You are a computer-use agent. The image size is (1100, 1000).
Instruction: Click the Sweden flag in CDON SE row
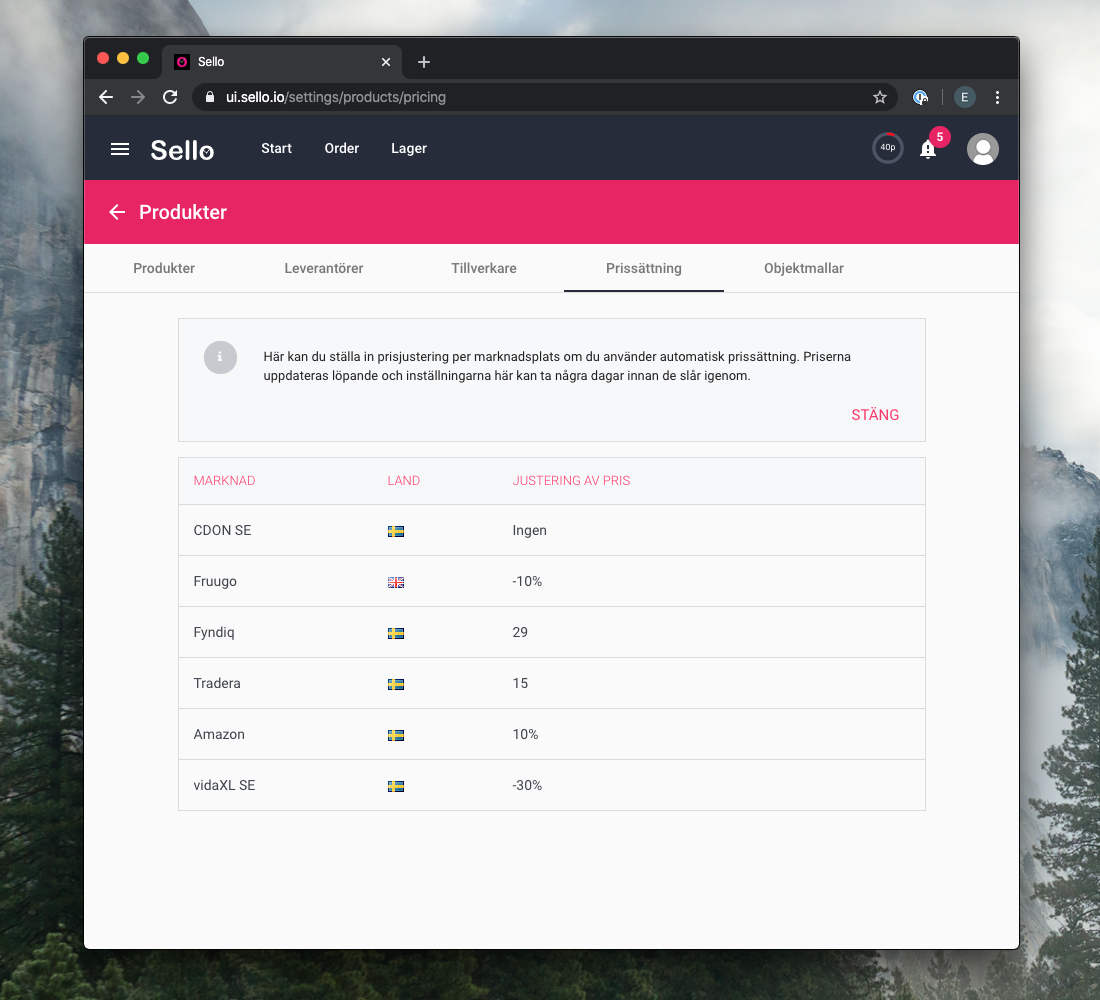[396, 531]
